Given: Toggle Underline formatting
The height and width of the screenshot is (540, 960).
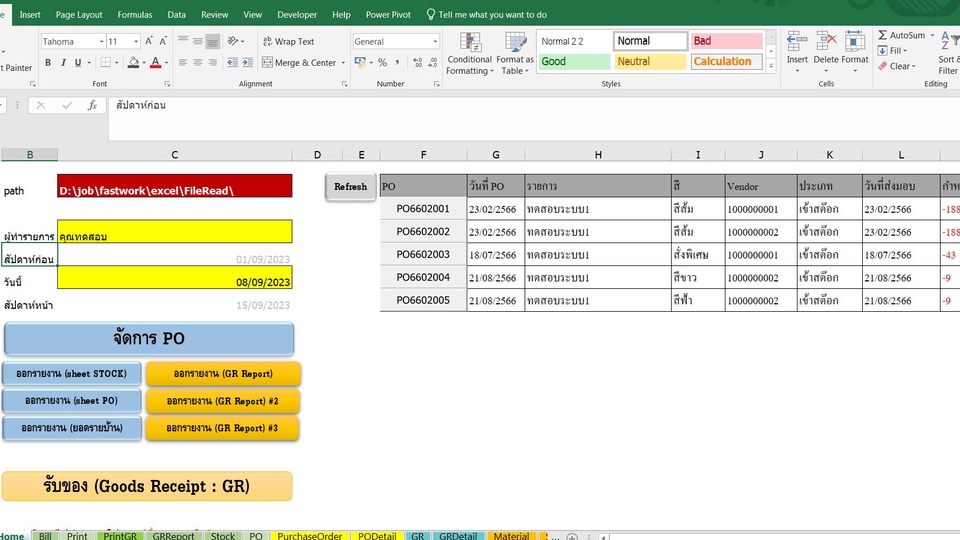Looking at the screenshot, I should click(x=78, y=62).
